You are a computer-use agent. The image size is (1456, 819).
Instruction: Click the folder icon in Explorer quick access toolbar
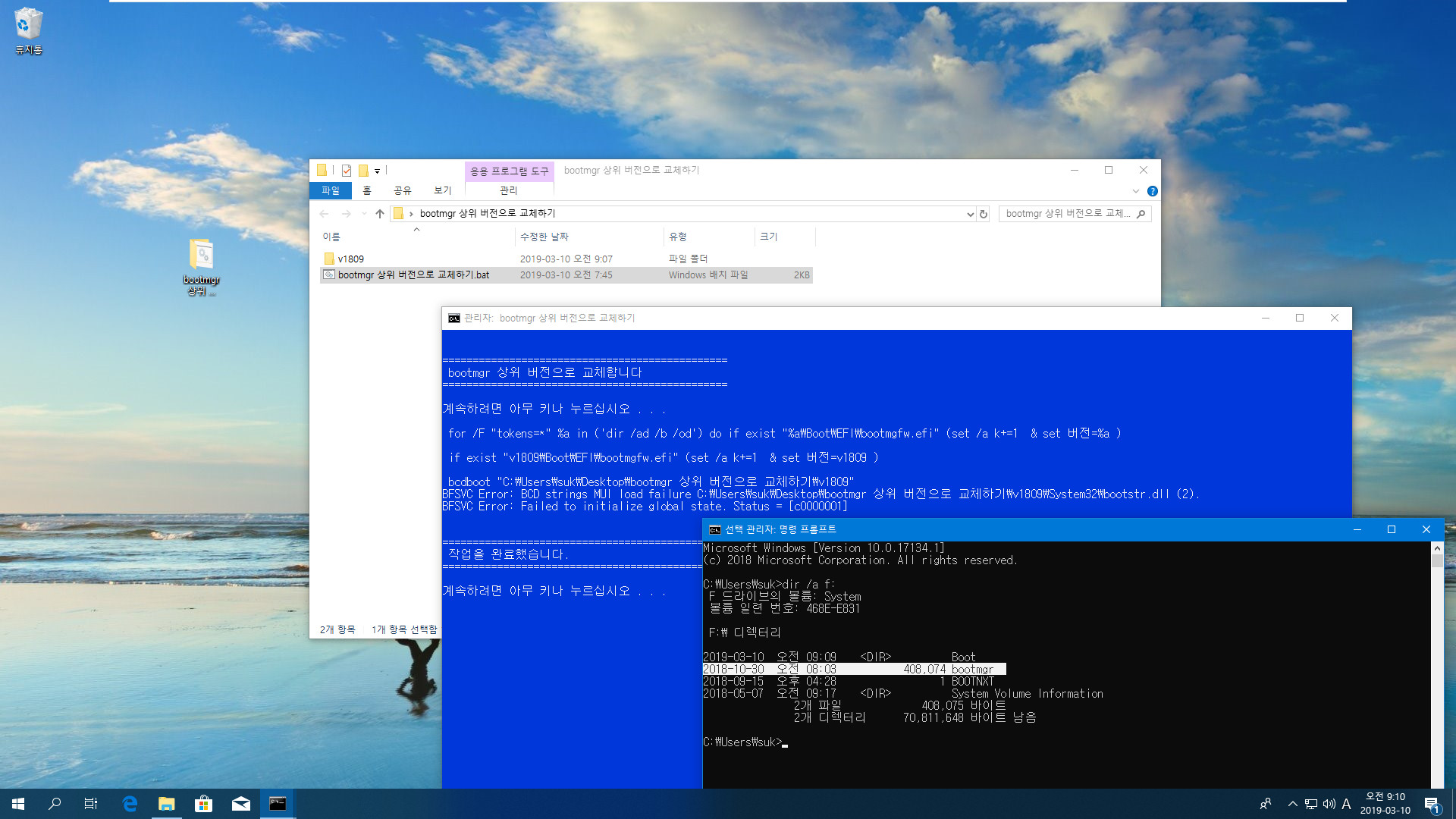coord(322,171)
